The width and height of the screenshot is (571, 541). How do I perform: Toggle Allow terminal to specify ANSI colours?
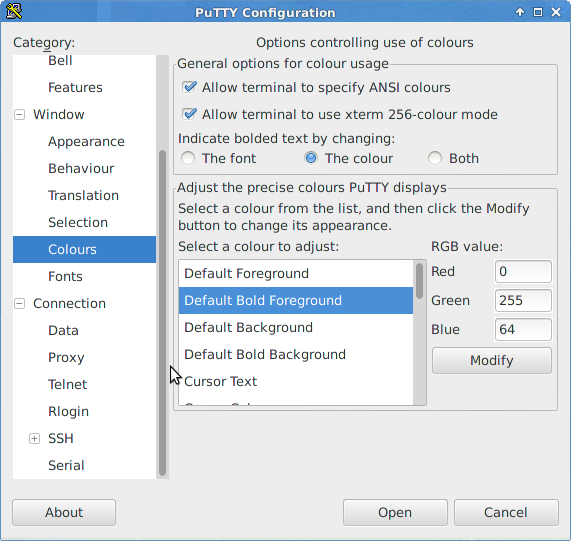click(x=189, y=87)
